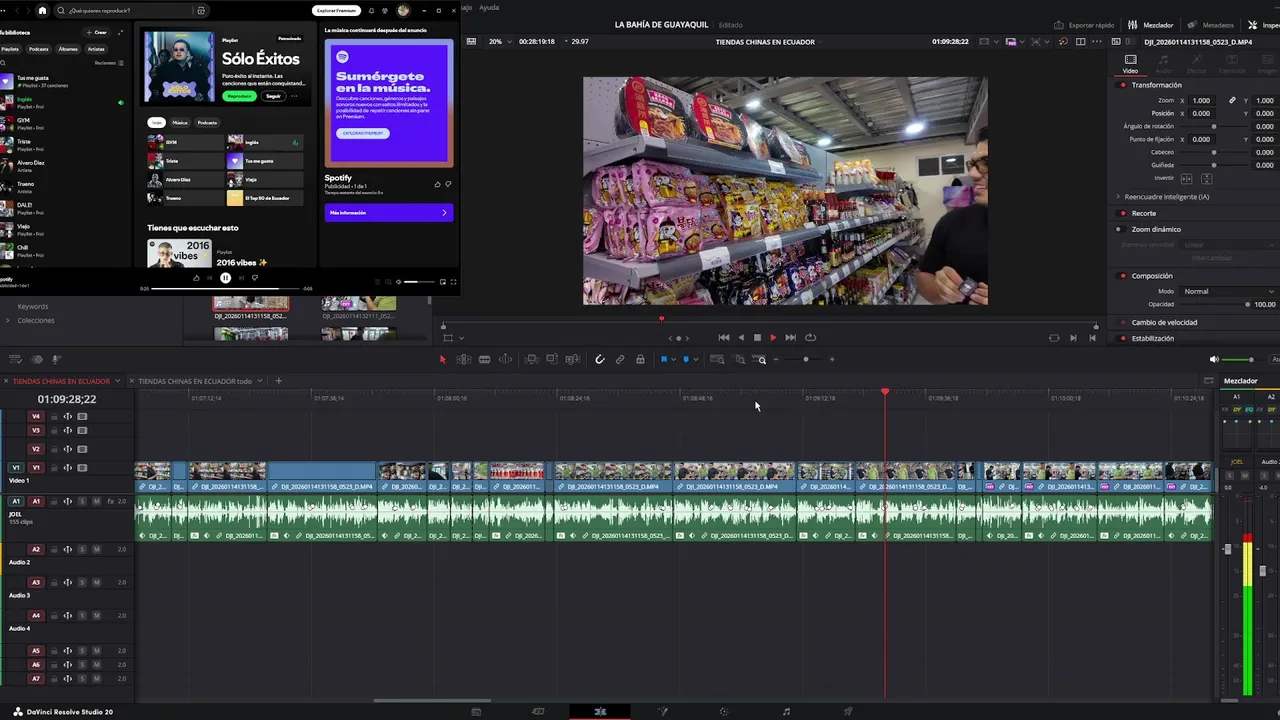
Task: Open dropdown on TIENDAS CHINAS EN ECUADOR todo tab
Action: pyautogui.click(x=261, y=381)
